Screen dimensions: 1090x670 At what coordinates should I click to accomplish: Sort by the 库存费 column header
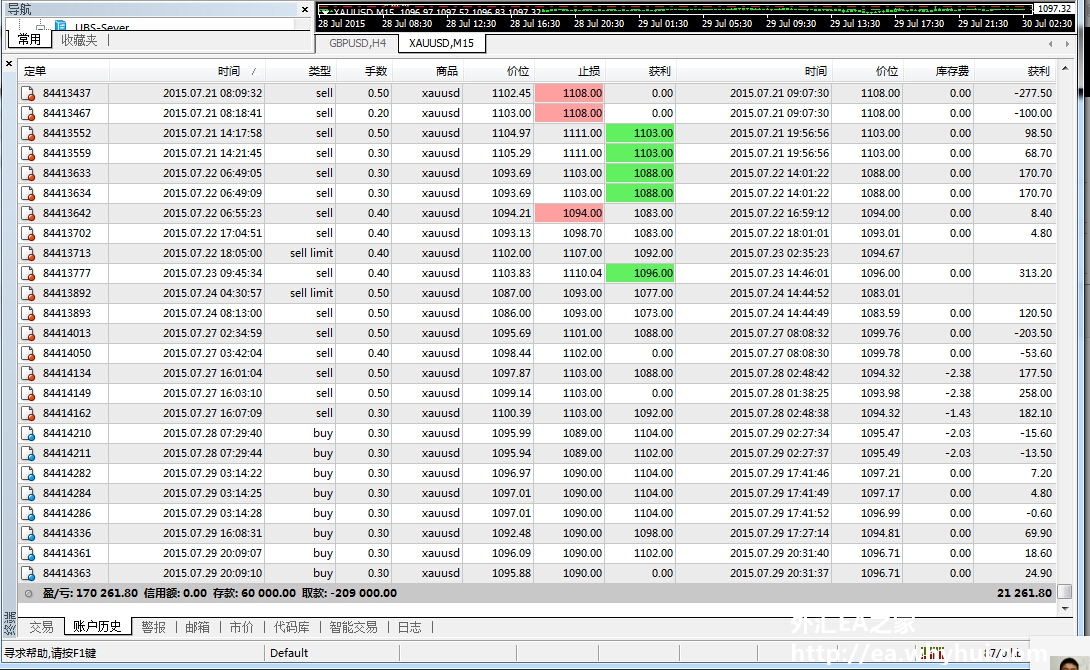point(938,71)
